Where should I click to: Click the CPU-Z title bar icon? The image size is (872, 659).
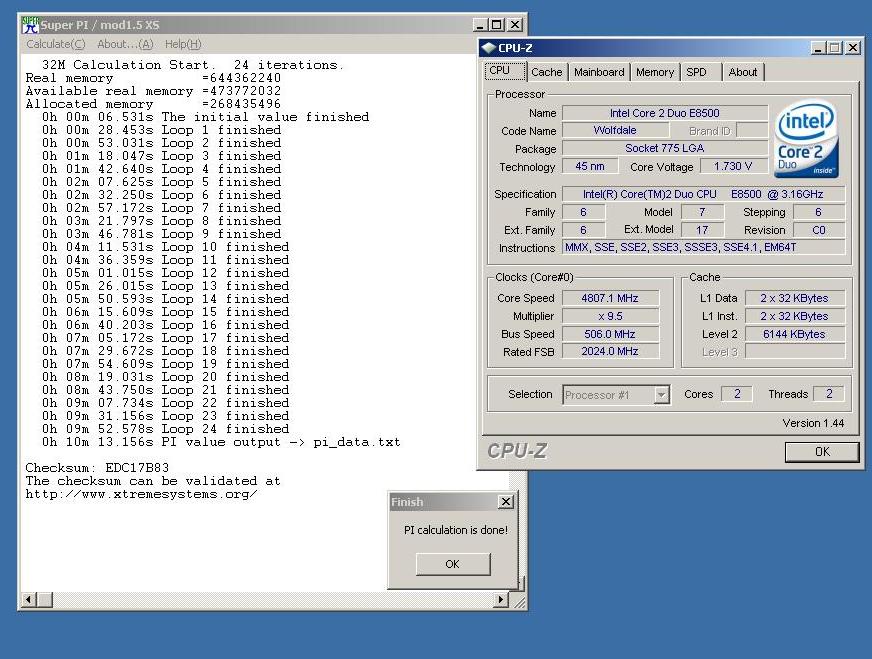point(489,48)
